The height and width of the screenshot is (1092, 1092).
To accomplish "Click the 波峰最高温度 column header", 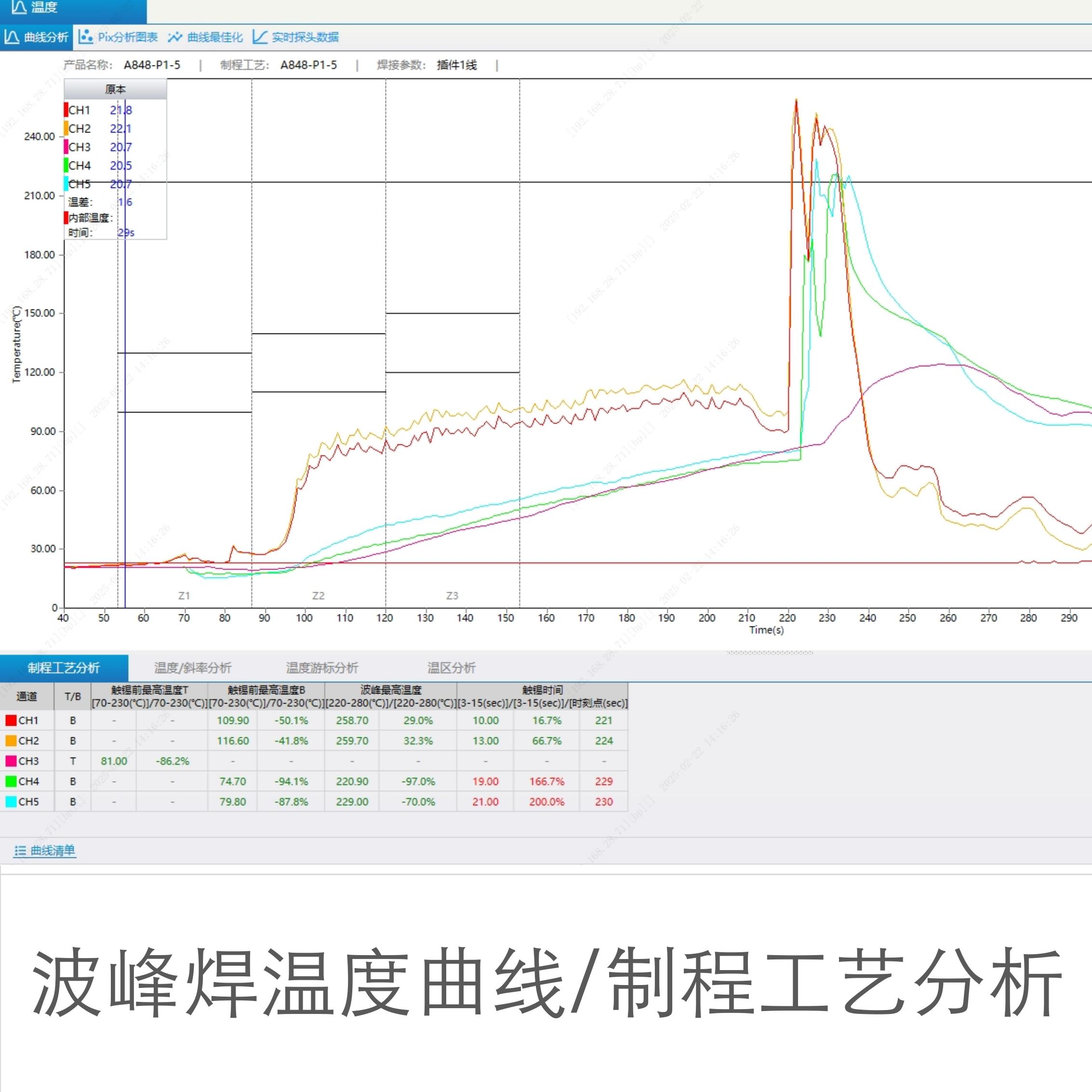I will click(x=390, y=690).
